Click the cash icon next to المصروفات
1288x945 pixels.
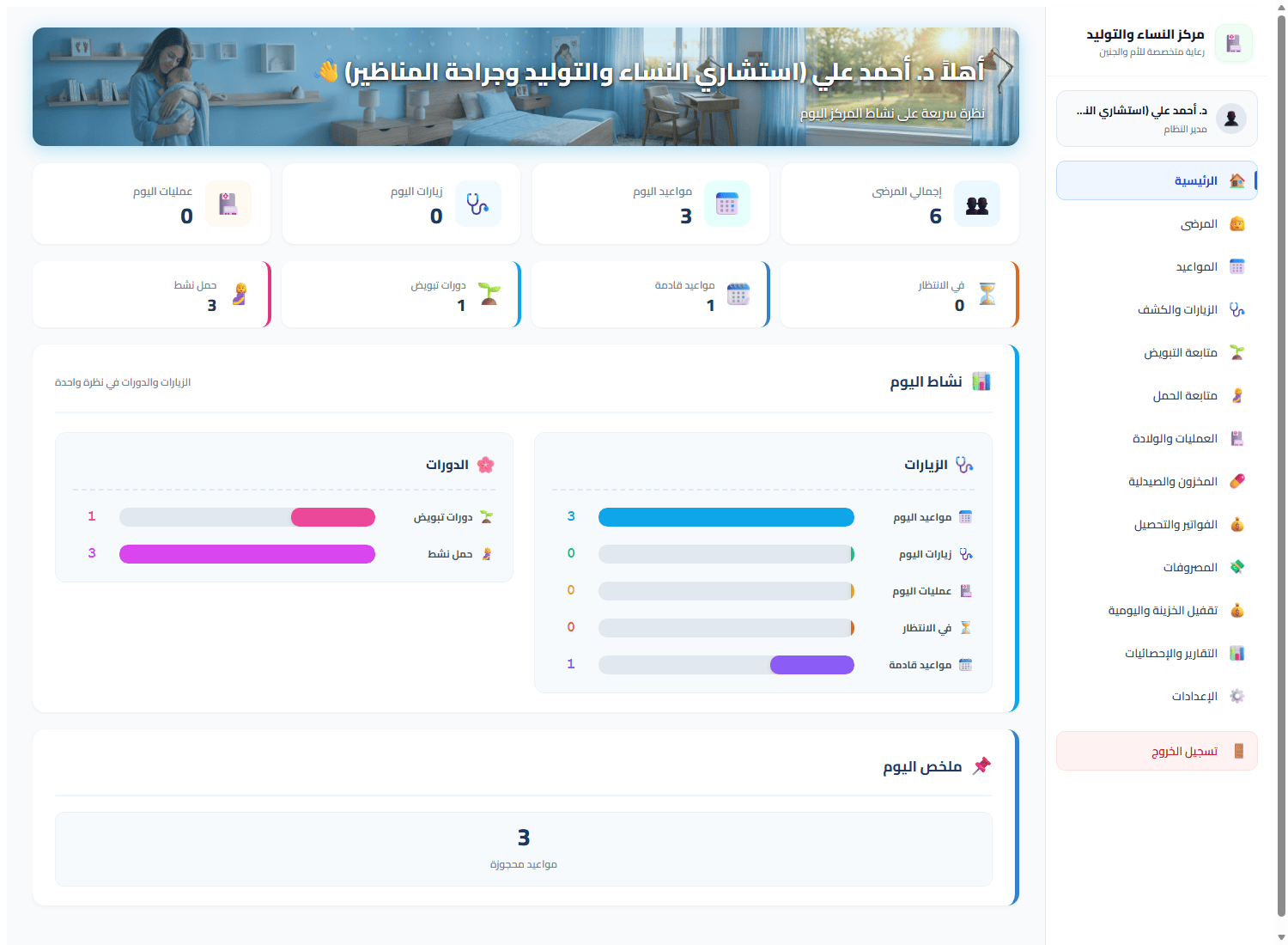(1237, 567)
